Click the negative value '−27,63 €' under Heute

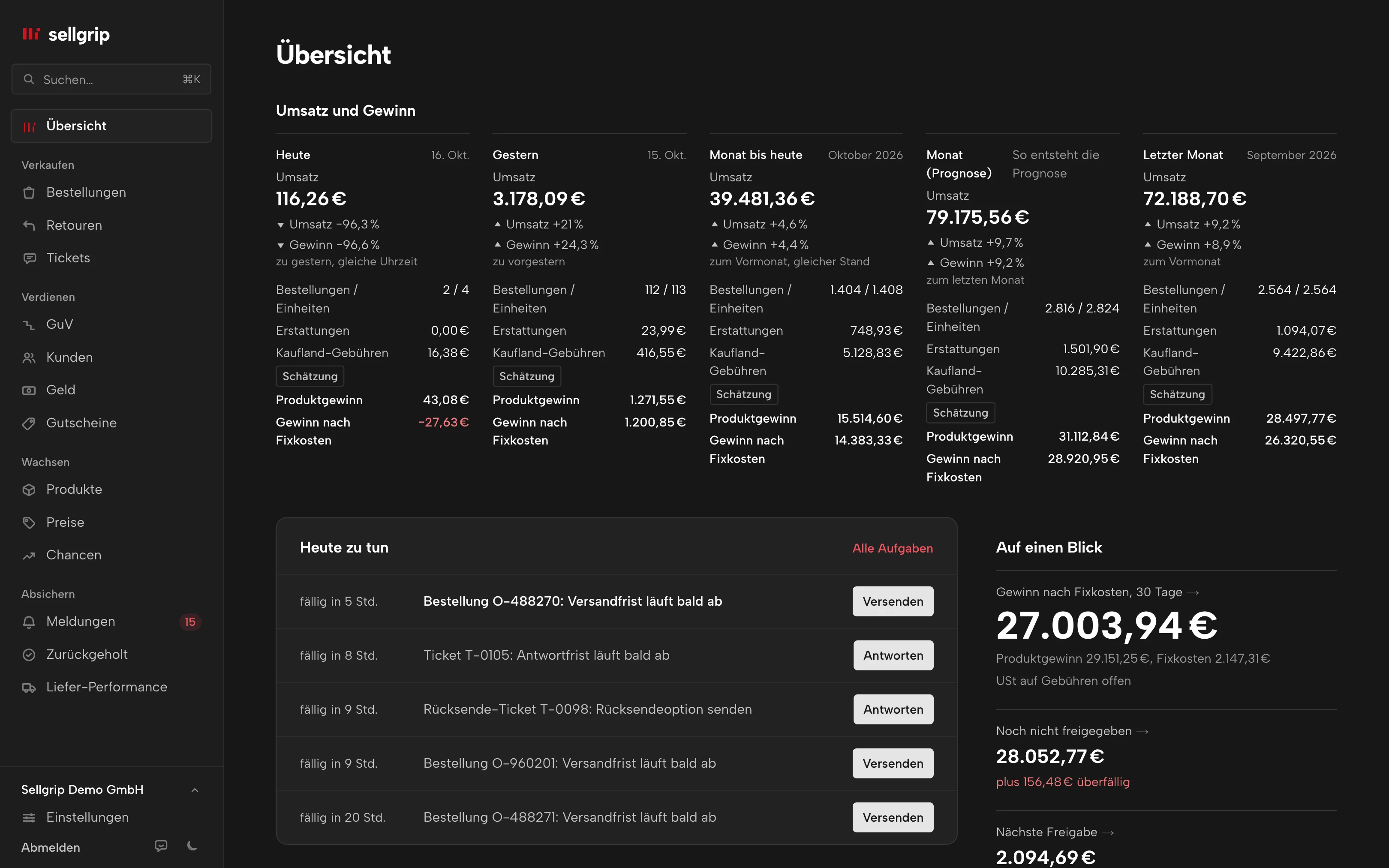point(444,422)
